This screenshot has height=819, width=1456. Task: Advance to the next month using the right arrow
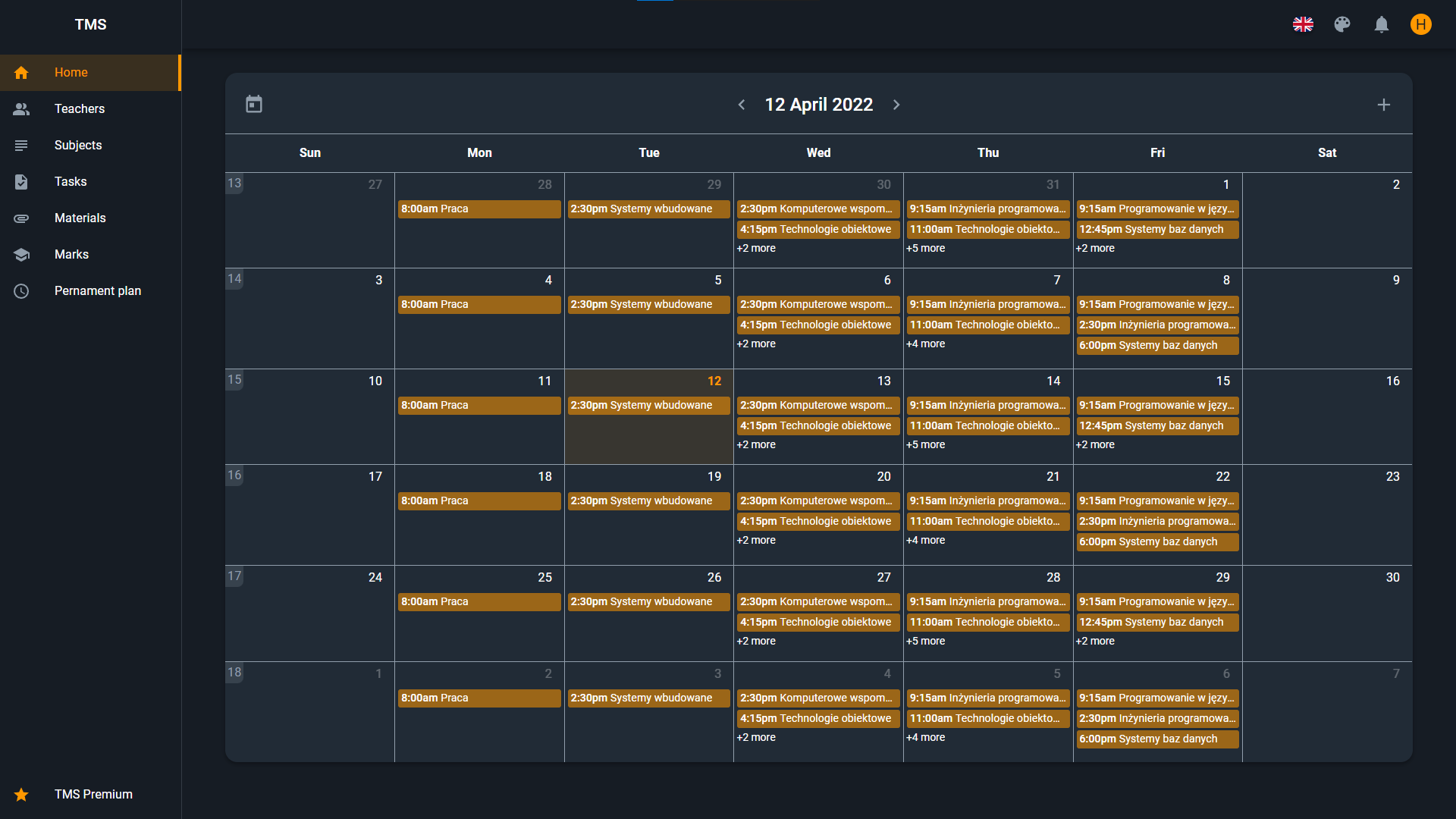tap(896, 105)
